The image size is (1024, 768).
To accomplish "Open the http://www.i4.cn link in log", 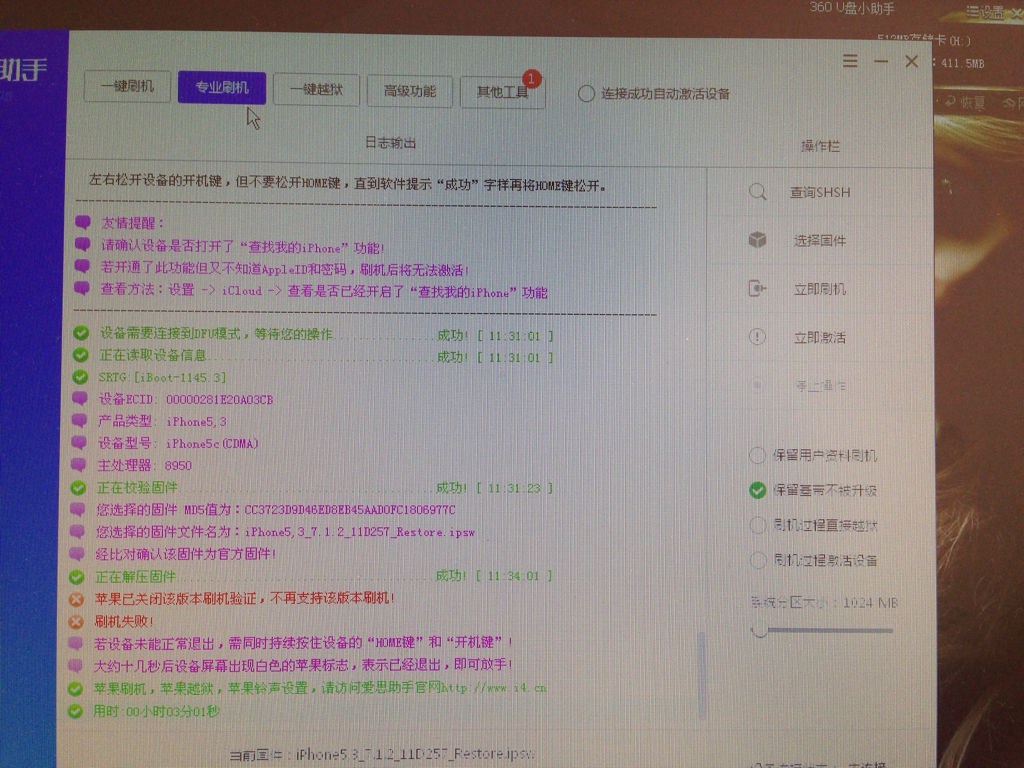I will pos(494,687).
